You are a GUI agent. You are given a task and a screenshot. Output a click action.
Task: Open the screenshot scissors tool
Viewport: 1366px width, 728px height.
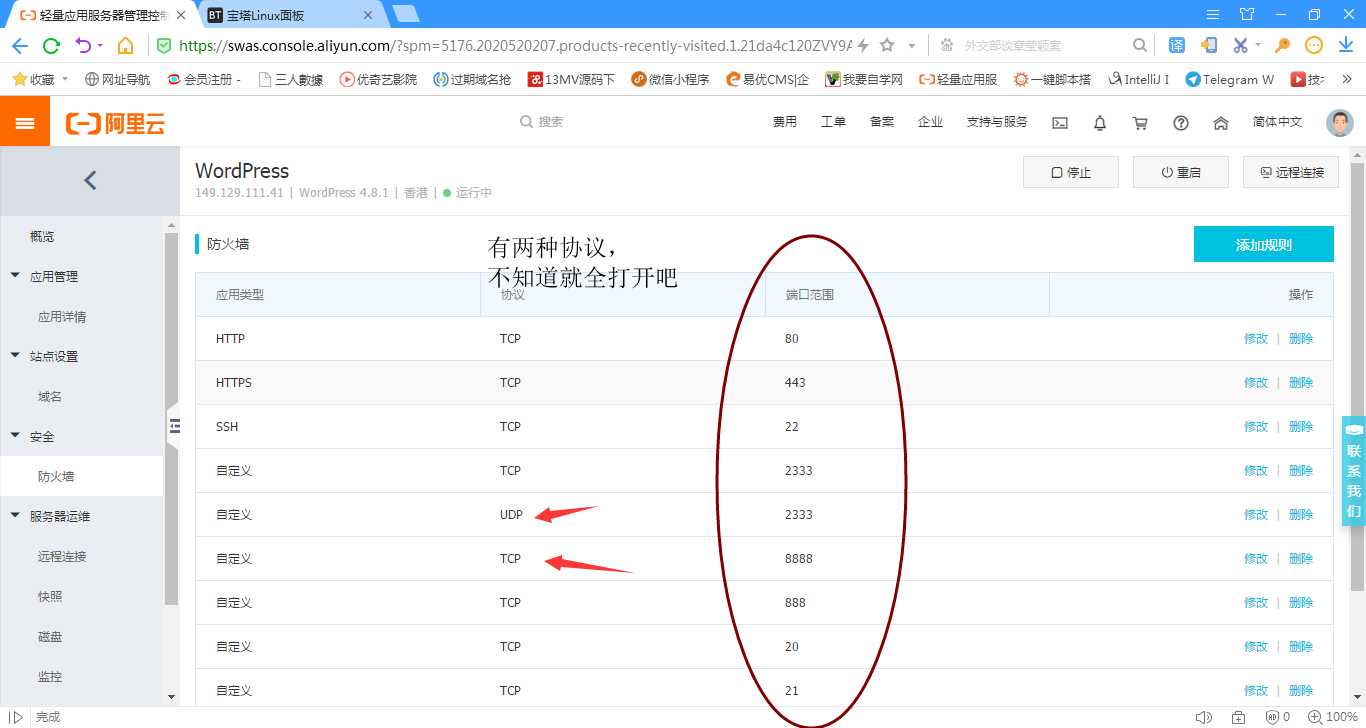coord(1240,46)
